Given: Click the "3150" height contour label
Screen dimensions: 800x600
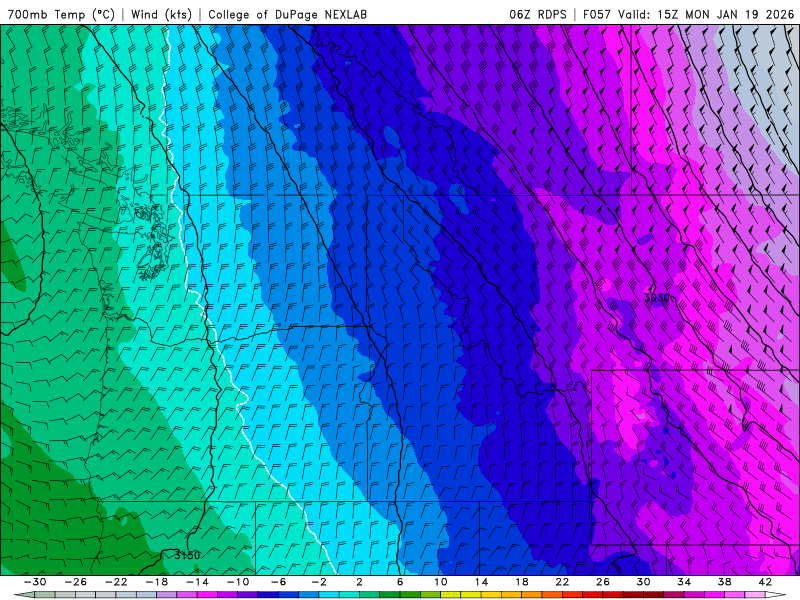Looking at the screenshot, I should [x=187, y=555].
